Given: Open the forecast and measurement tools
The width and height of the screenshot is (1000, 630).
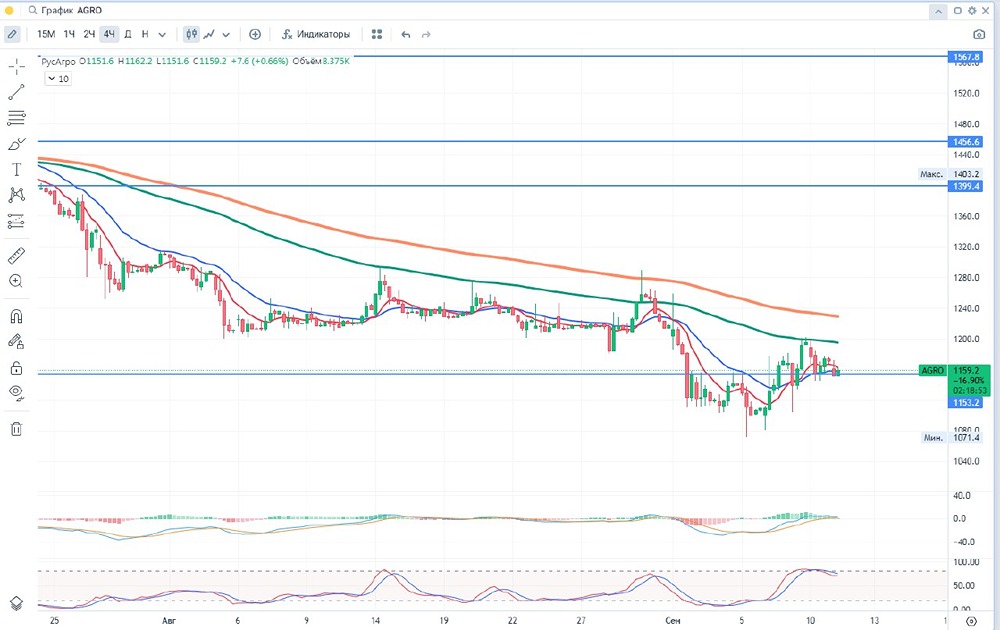Looking at the screenshot, I should (17, 221).
